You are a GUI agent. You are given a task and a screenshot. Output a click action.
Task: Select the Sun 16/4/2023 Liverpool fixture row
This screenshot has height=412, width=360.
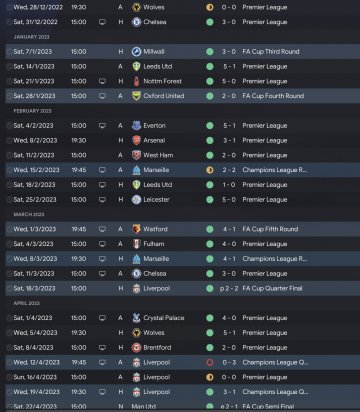click(x=182, y=377)
